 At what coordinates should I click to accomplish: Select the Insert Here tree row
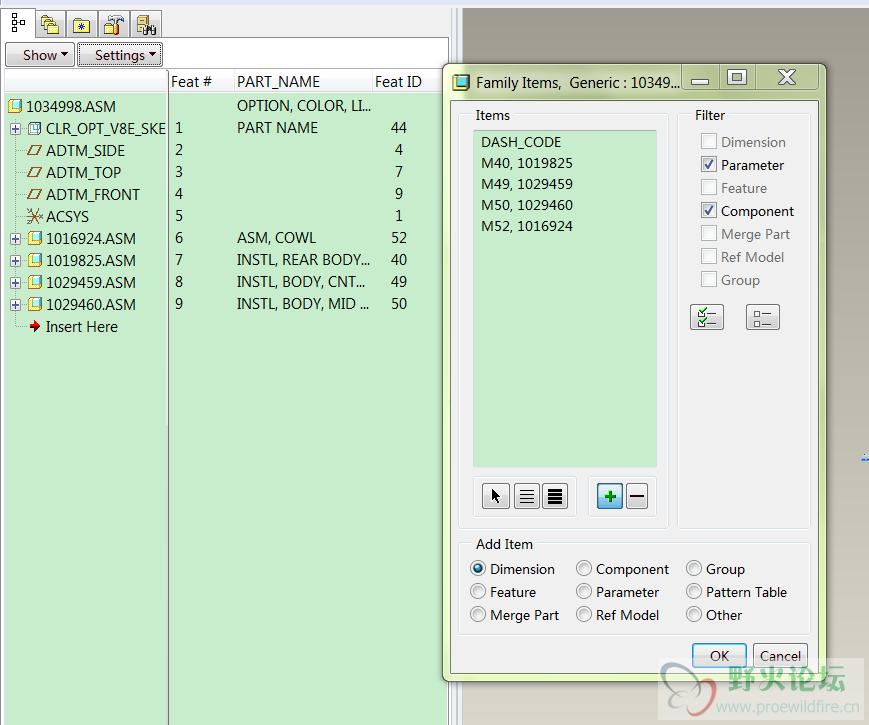click(81, 327)
